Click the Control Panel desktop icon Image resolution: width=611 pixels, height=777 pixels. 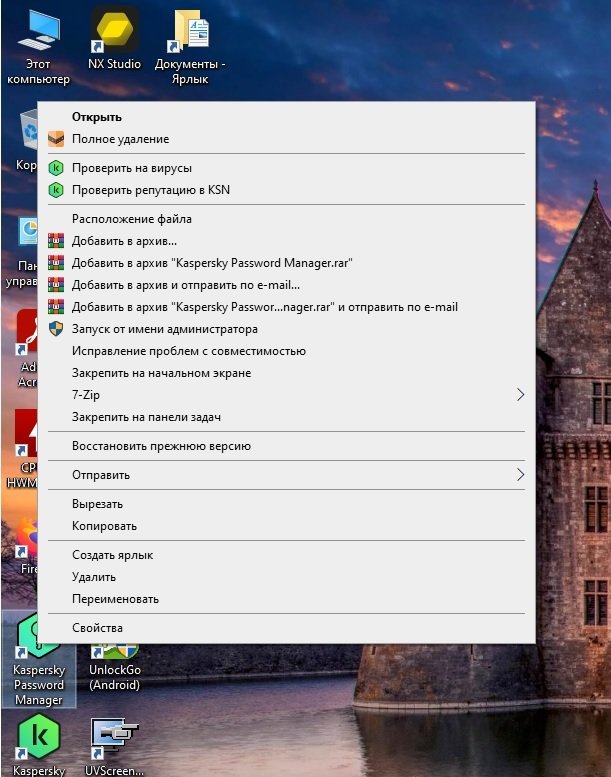click(27, 233)
